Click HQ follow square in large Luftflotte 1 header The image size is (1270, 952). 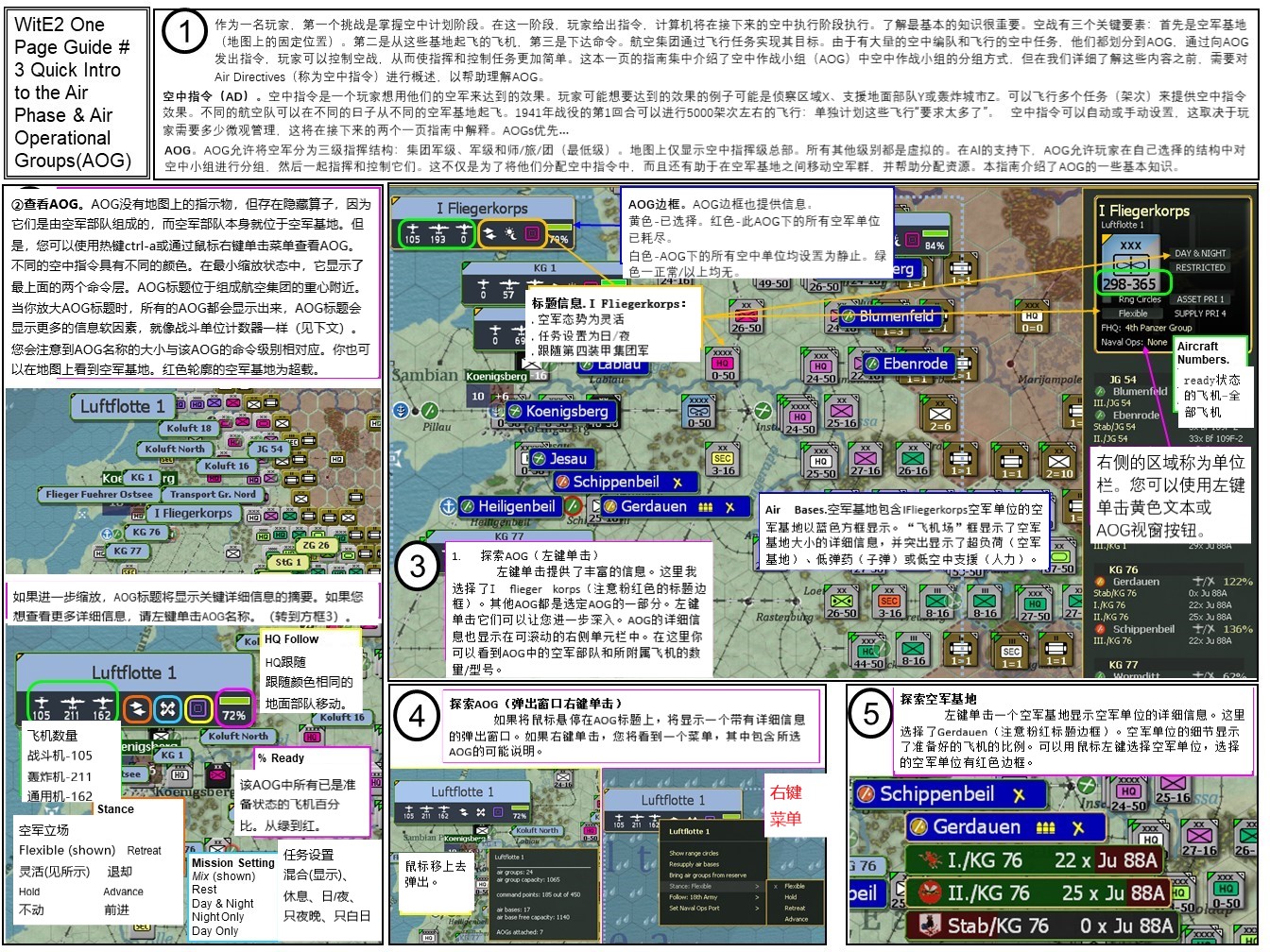(198, 707)
